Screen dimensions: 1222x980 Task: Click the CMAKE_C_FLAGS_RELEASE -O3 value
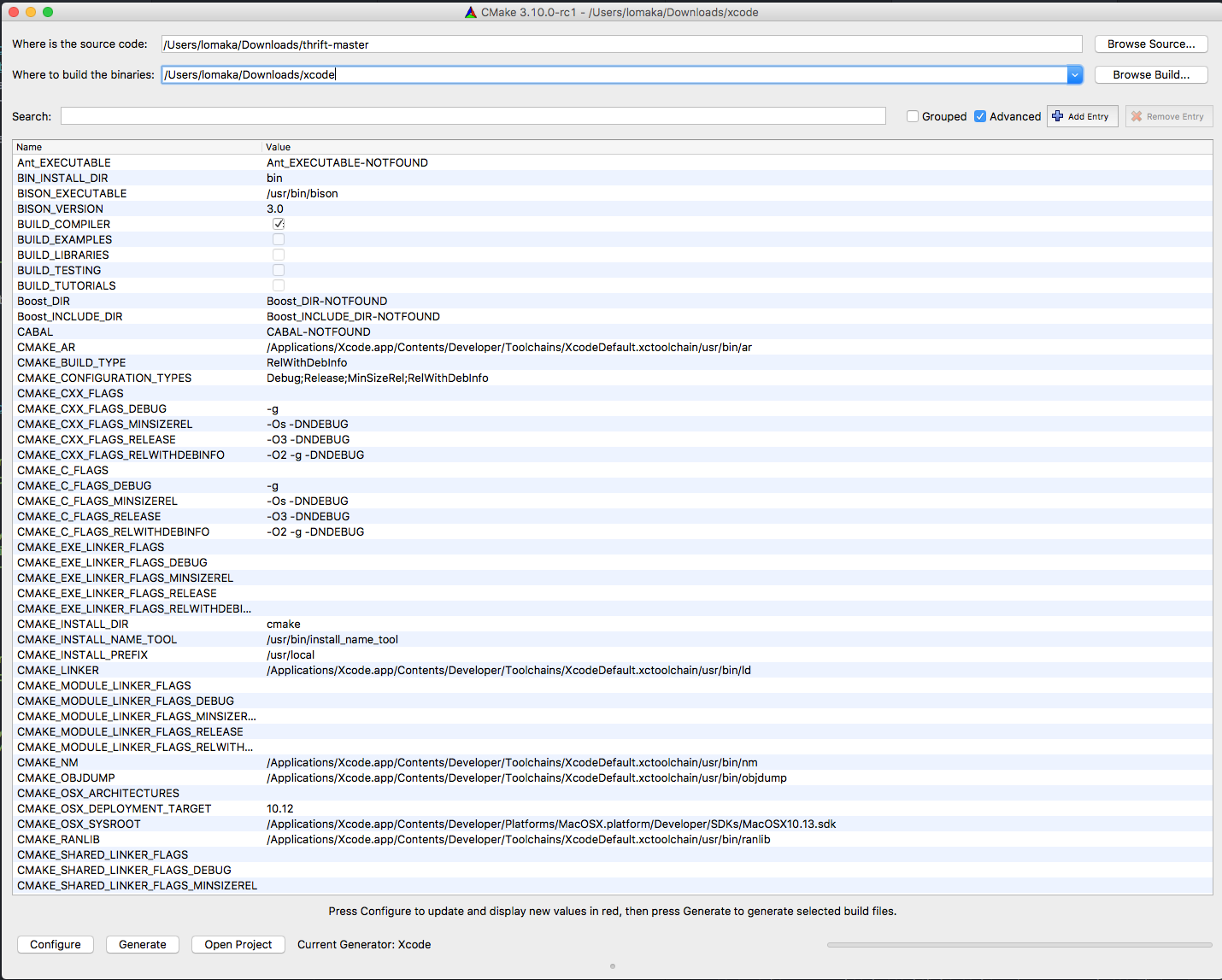pyautogui.click(x=308, y=516)
